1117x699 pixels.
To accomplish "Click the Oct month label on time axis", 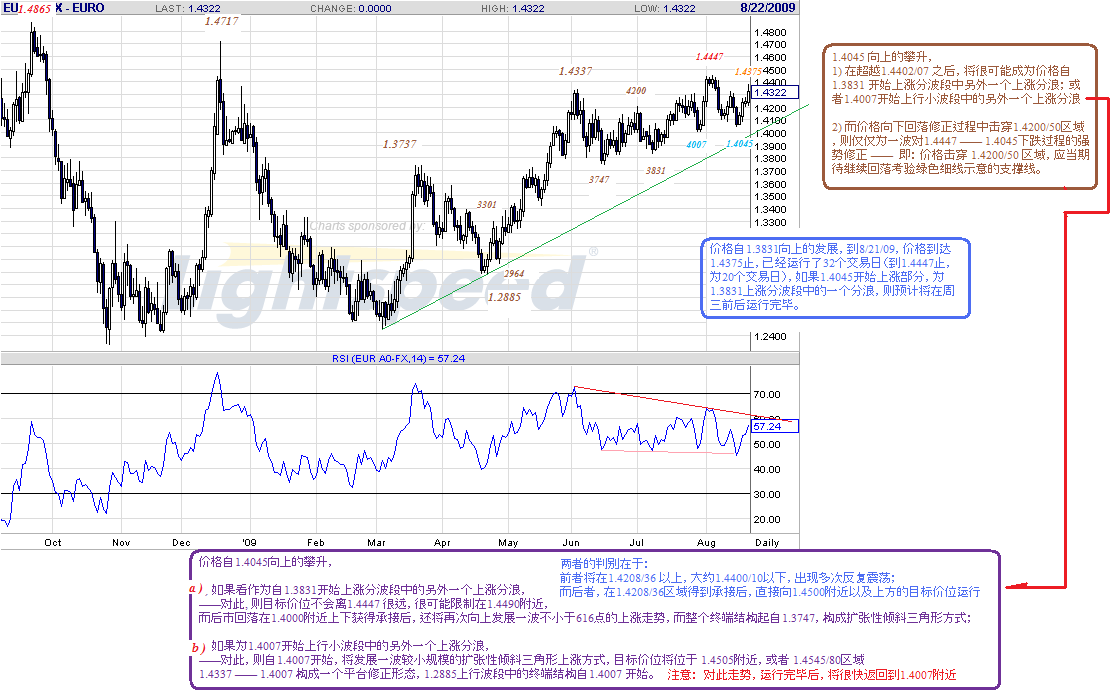I will 53,543.
